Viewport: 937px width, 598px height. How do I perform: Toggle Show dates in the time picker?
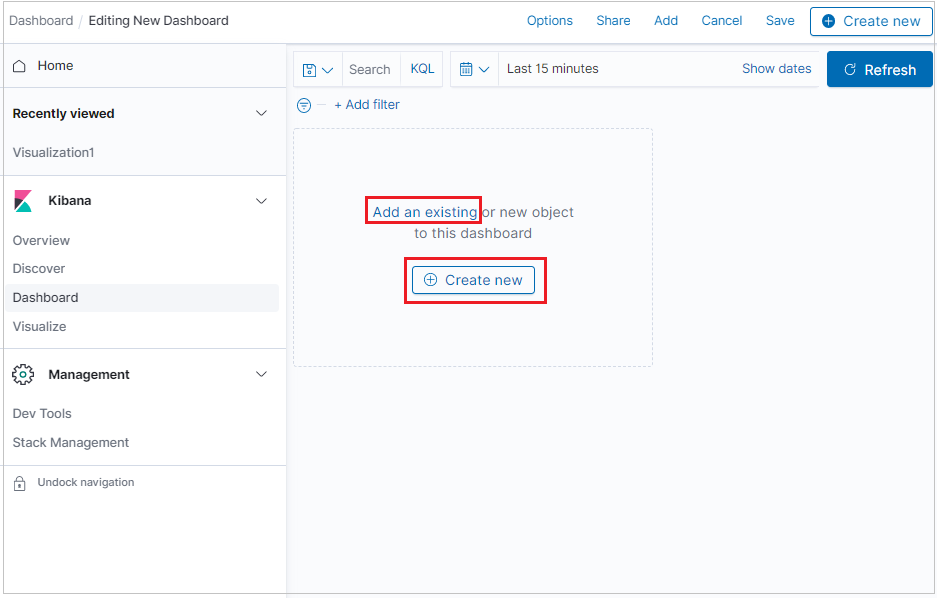[x=776, y=68]
